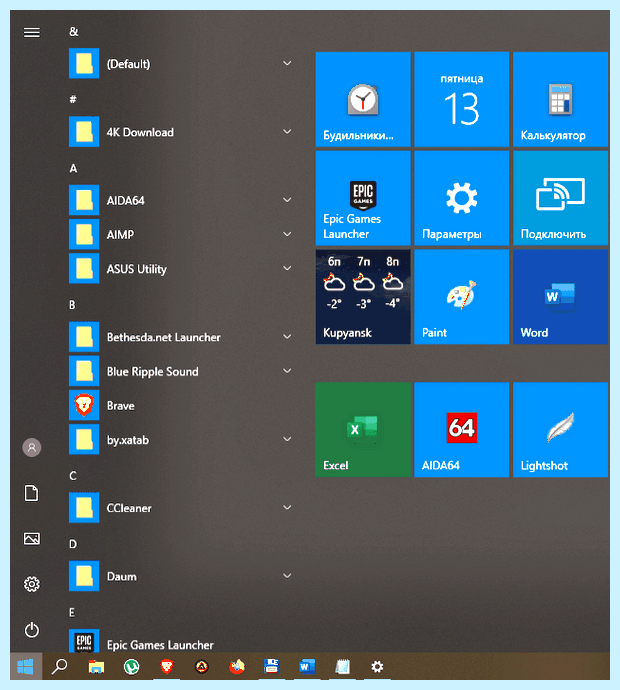Open Brave browser from the taskbar

point(166,667)
